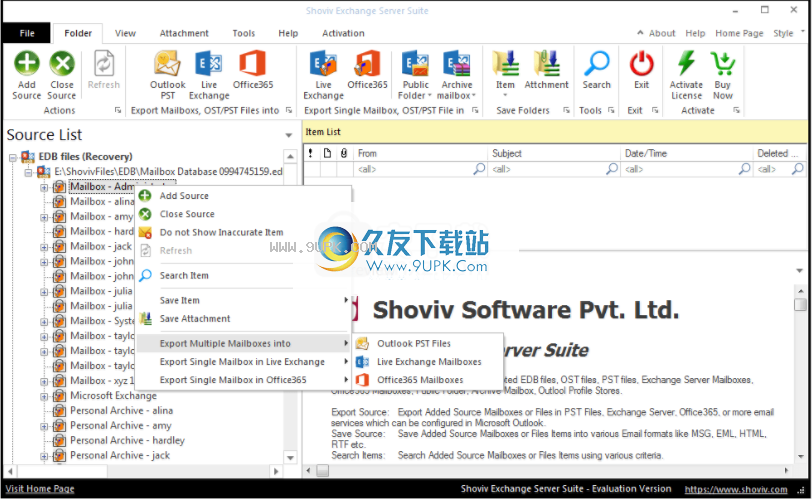Export mailboxes to Live Exchange icon
This screenshot has height=499, width=812.
click(209, 64)
